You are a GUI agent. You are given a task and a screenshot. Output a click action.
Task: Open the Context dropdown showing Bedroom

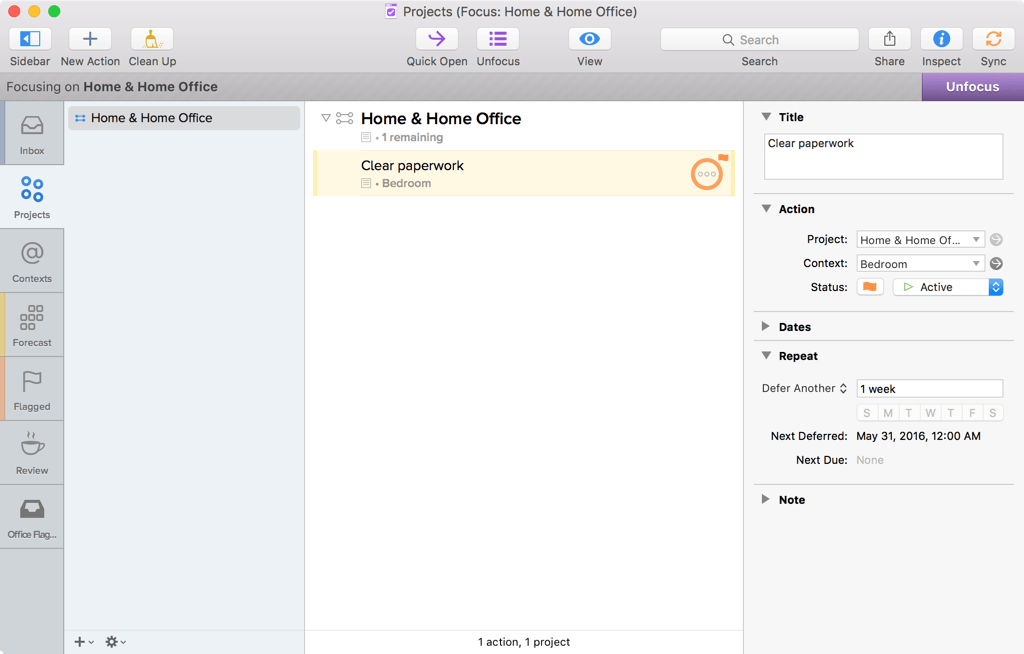point(920,264)
